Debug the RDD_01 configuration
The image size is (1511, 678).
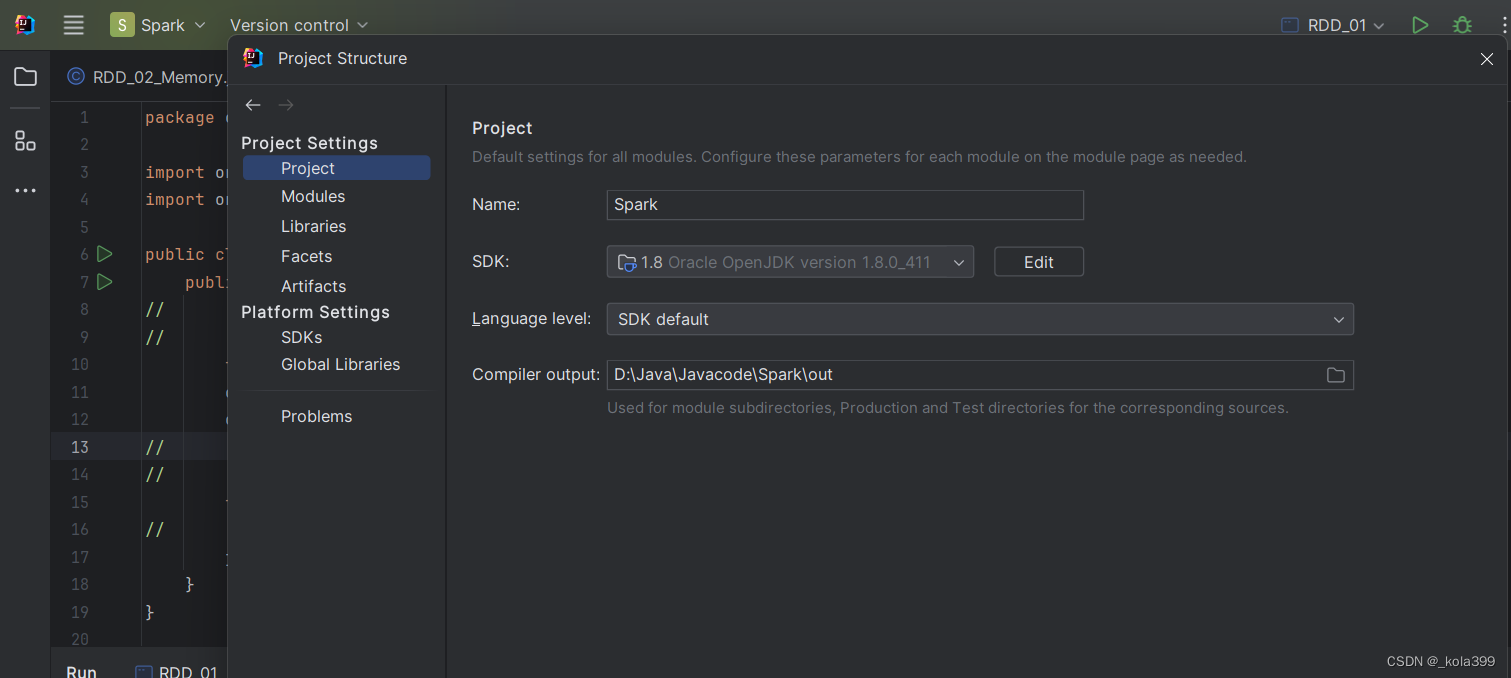click(1462, 25)
